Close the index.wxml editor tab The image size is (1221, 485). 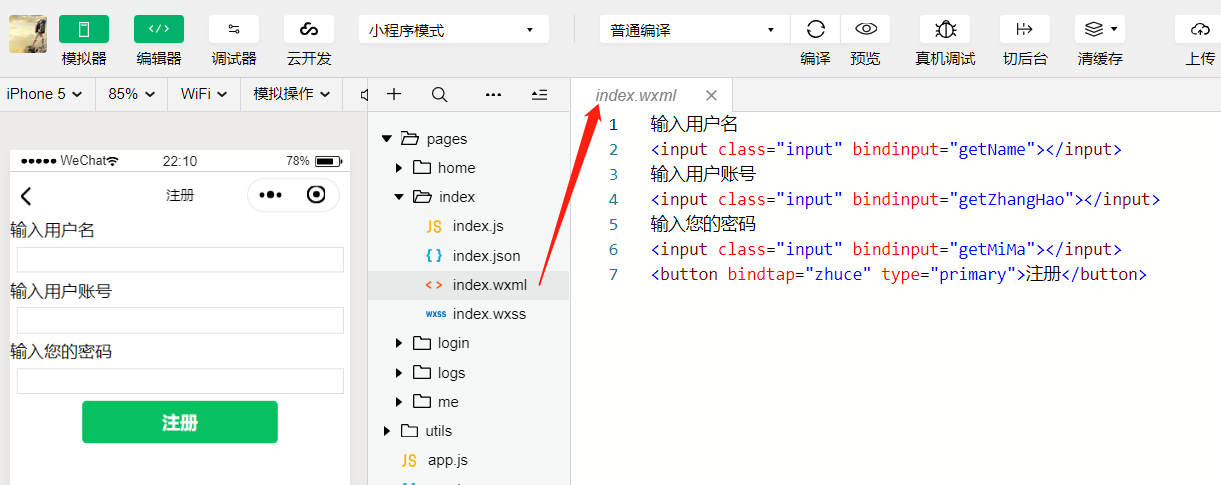click(x=711, y=96)
